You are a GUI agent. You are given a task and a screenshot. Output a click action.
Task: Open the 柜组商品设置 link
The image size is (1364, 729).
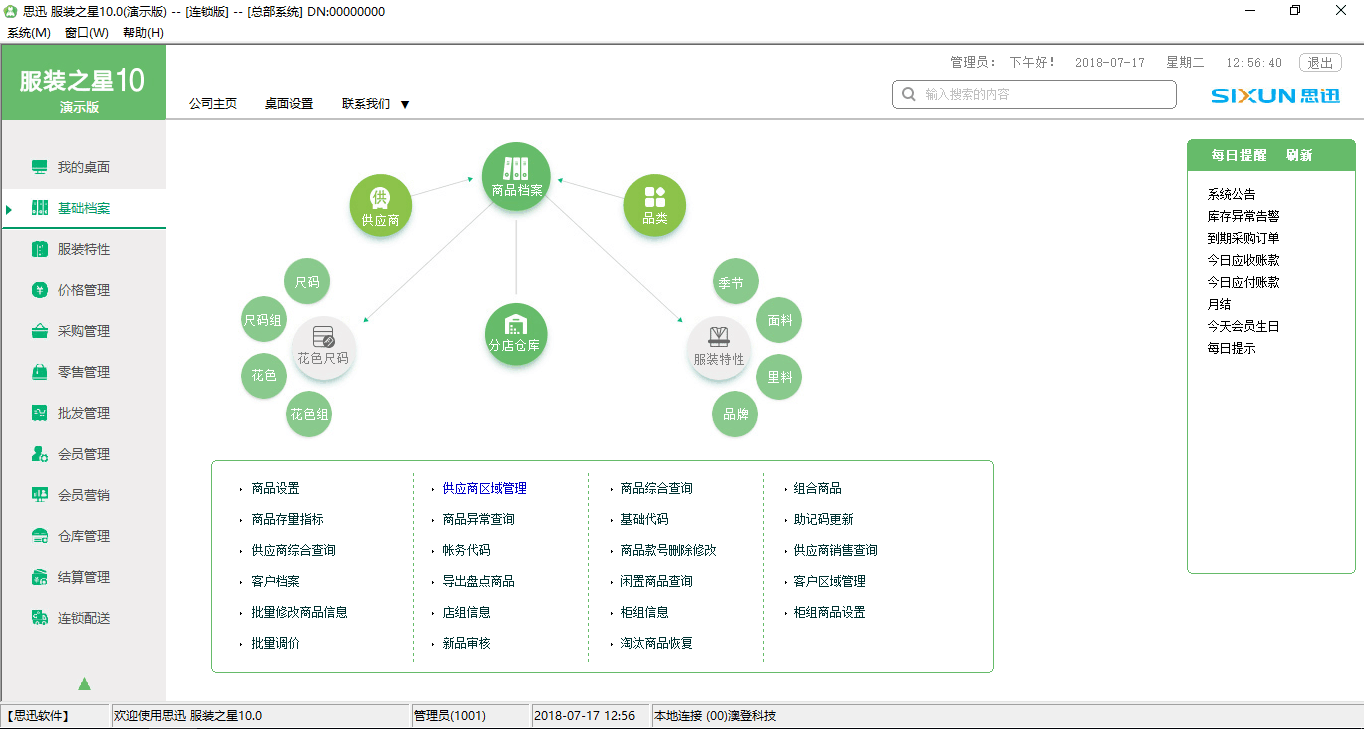click(x=830, y=612)
